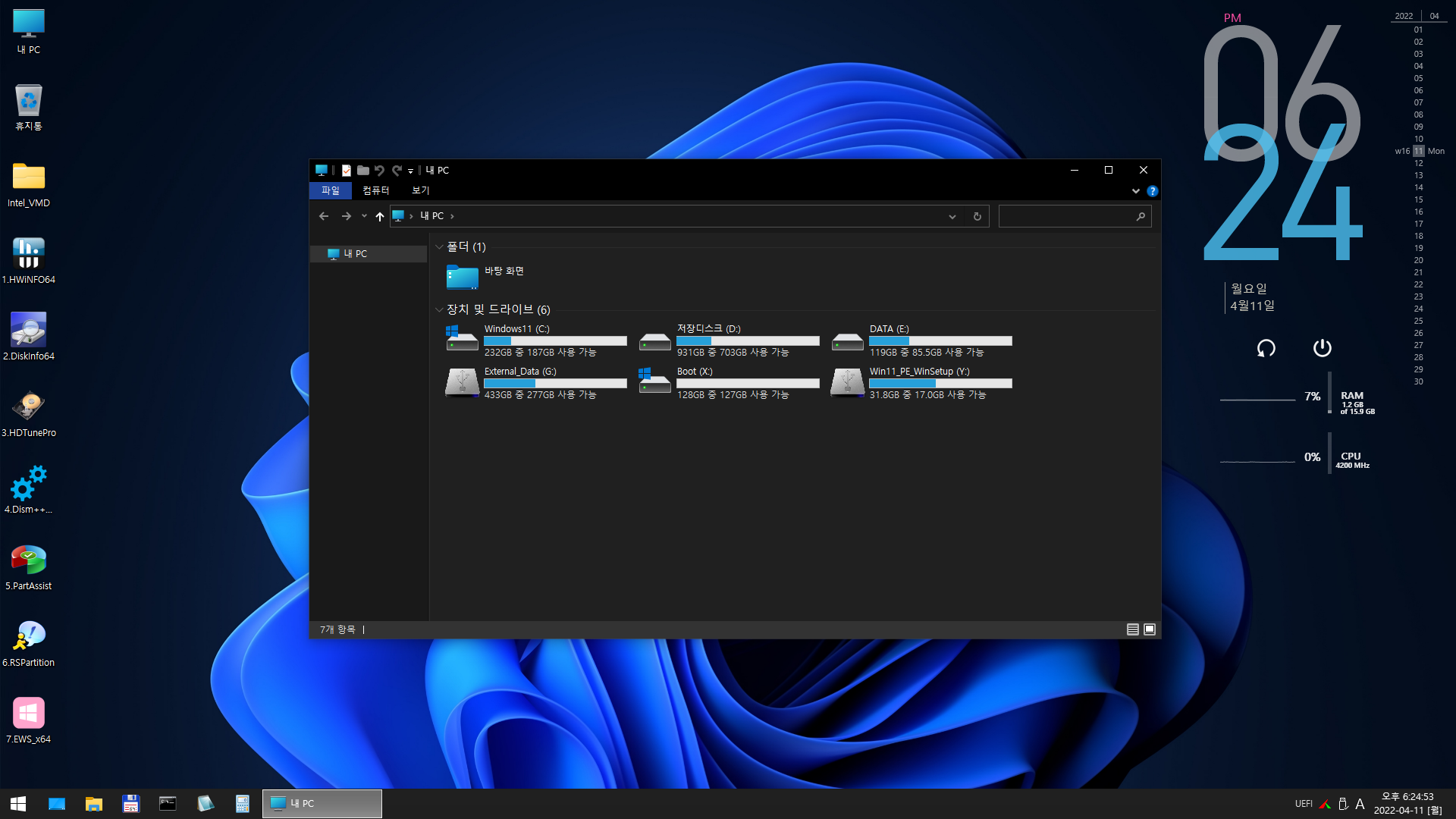Open the floppy disk save taskbar icon
Viewport: 1456px width, 819px height.
click(131, 804)
